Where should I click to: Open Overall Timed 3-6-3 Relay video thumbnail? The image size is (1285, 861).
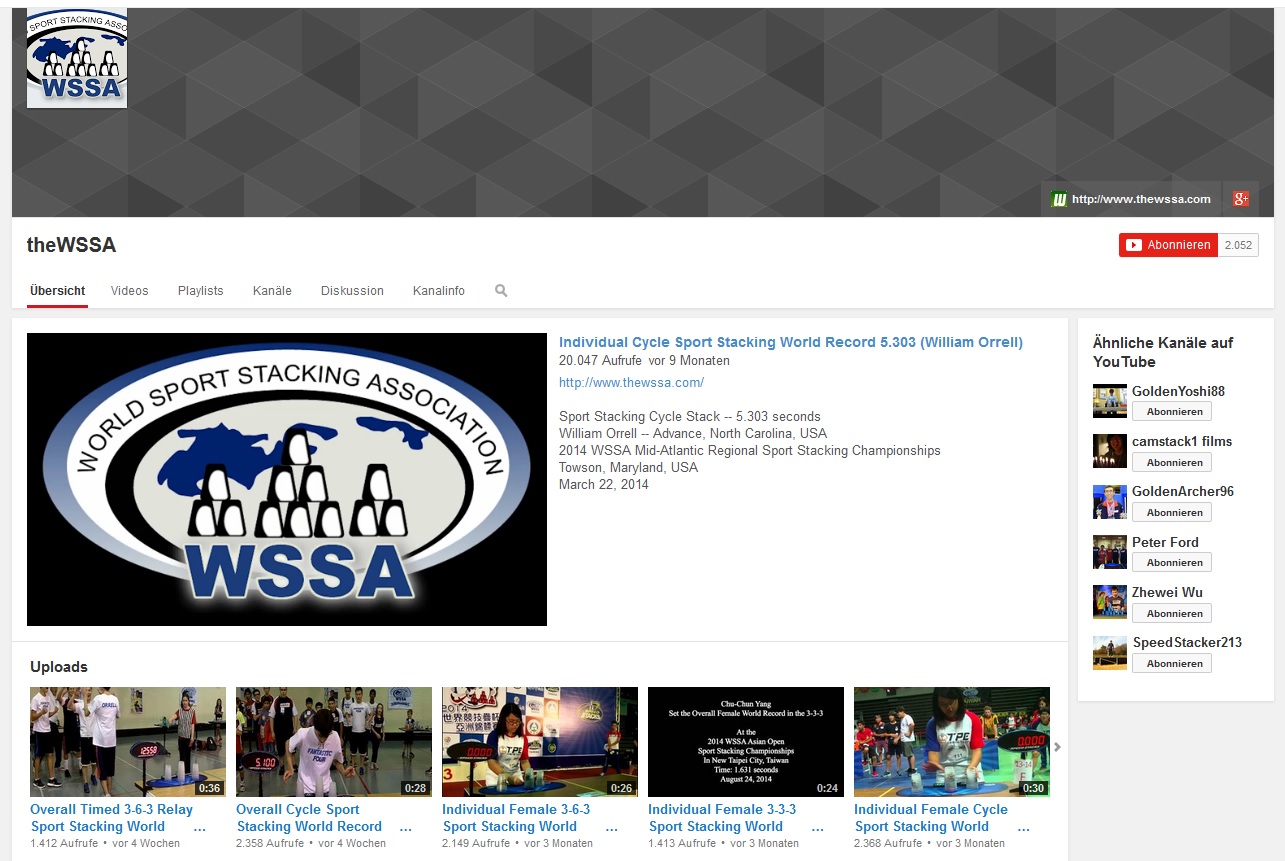[128, 741]
